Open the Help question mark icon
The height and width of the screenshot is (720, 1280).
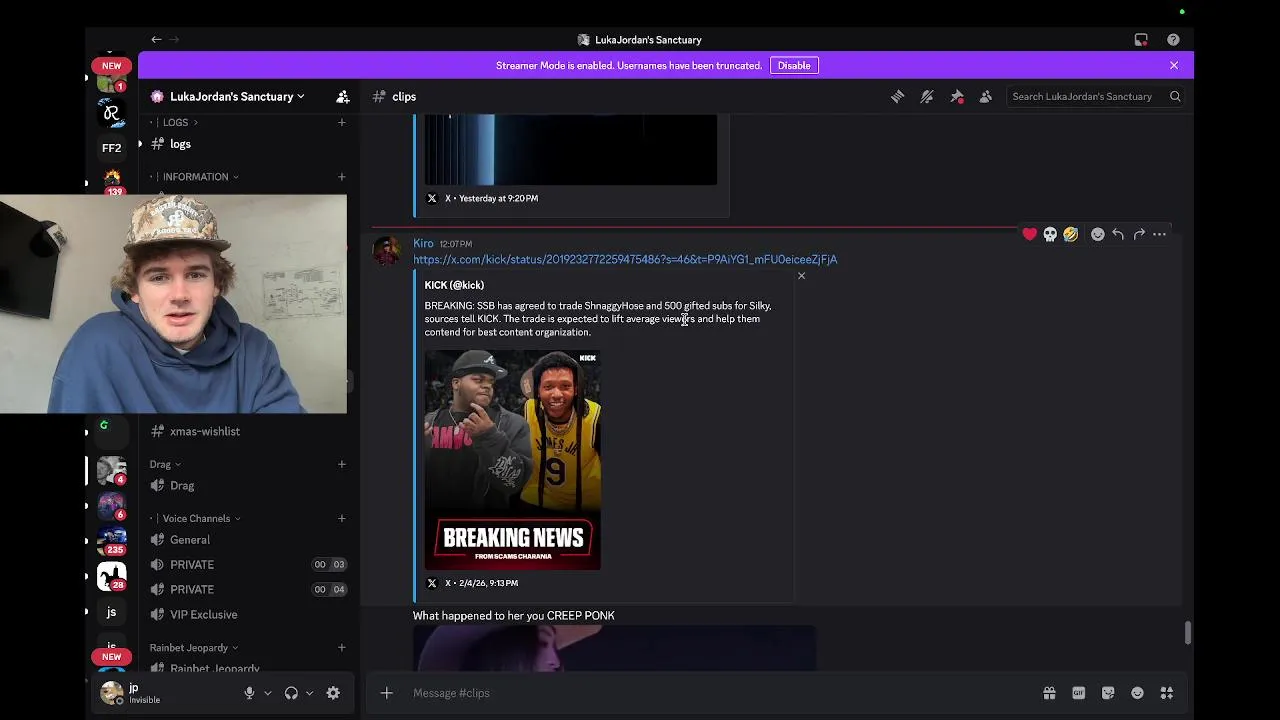point(1173,40)
